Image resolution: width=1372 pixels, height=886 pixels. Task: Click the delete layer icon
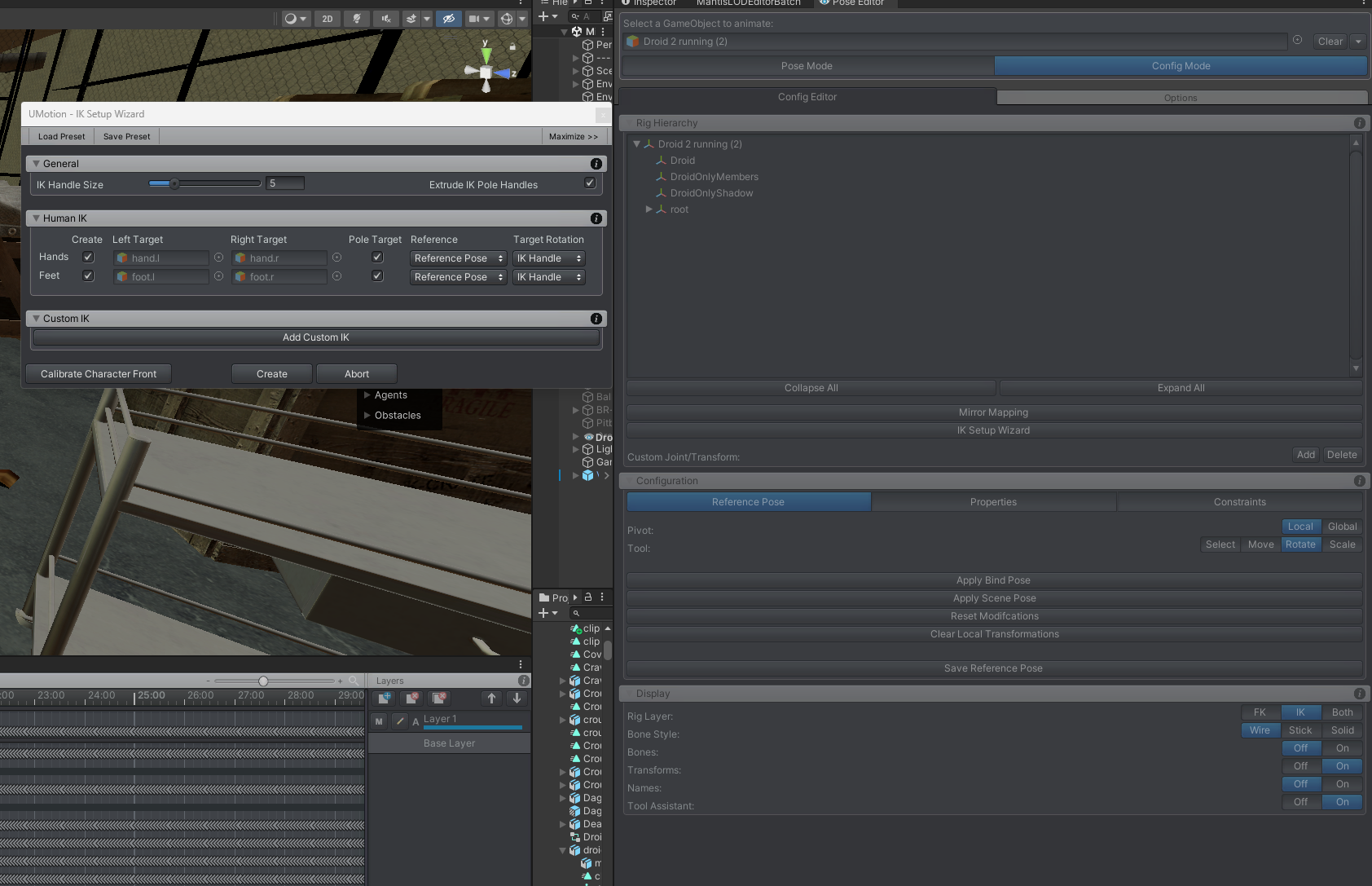[x=411, y=698]
